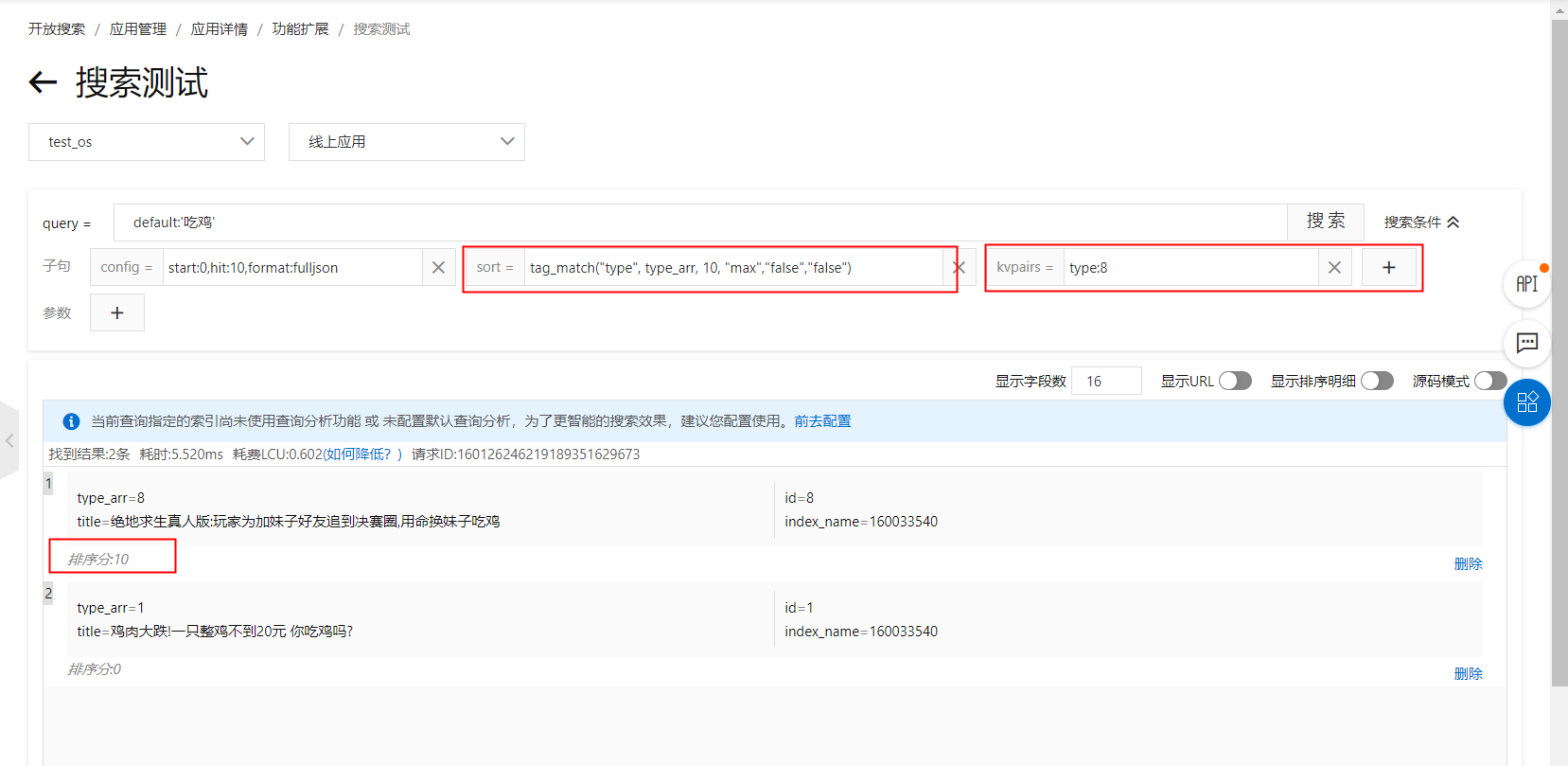The width and height of the screenshot is (1568, 766).
Task: Click the 找到结果:2条 text
Action: point(90,454)
